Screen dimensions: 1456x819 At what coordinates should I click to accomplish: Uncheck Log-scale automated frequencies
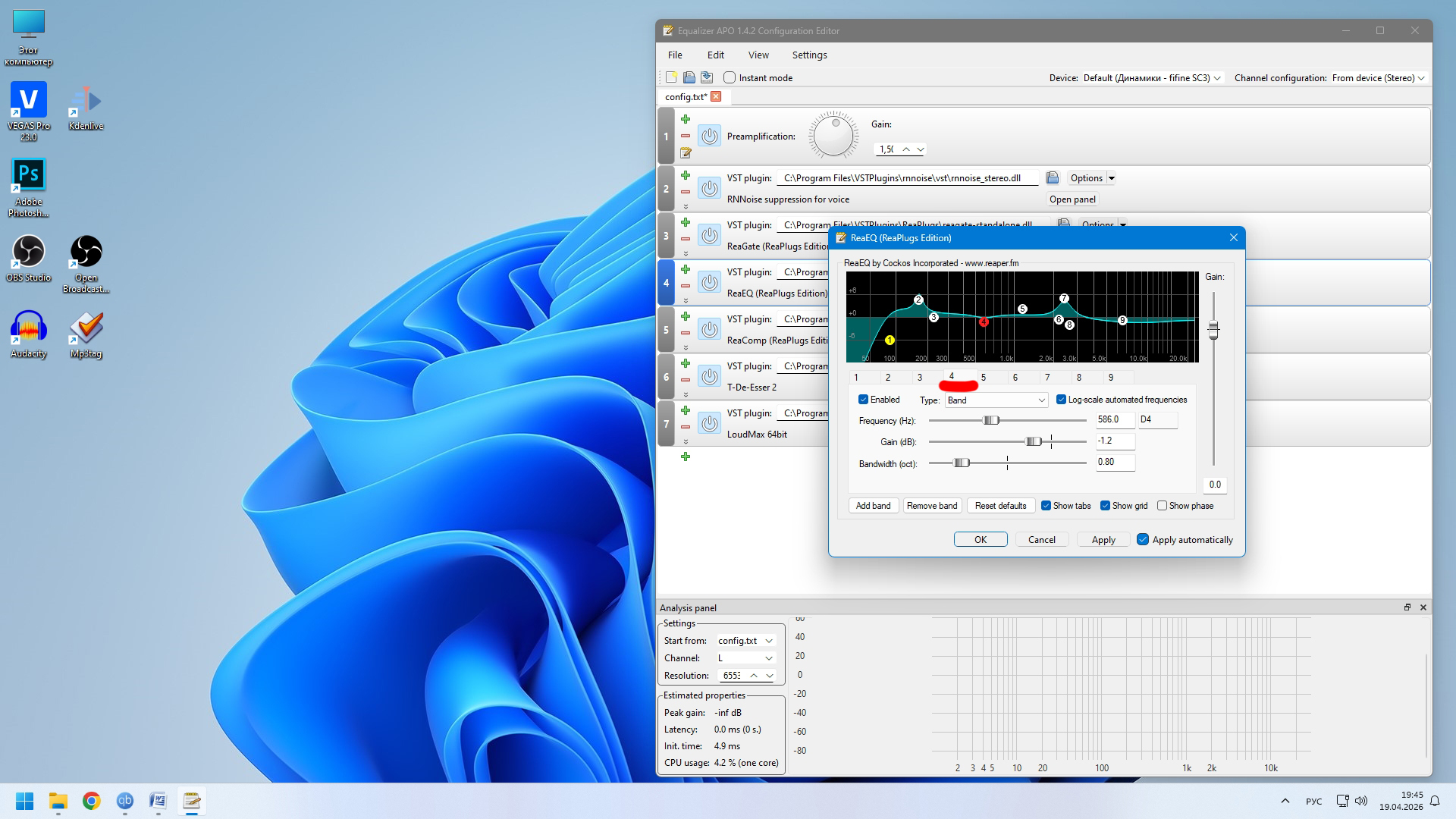tap(1061, 400)
